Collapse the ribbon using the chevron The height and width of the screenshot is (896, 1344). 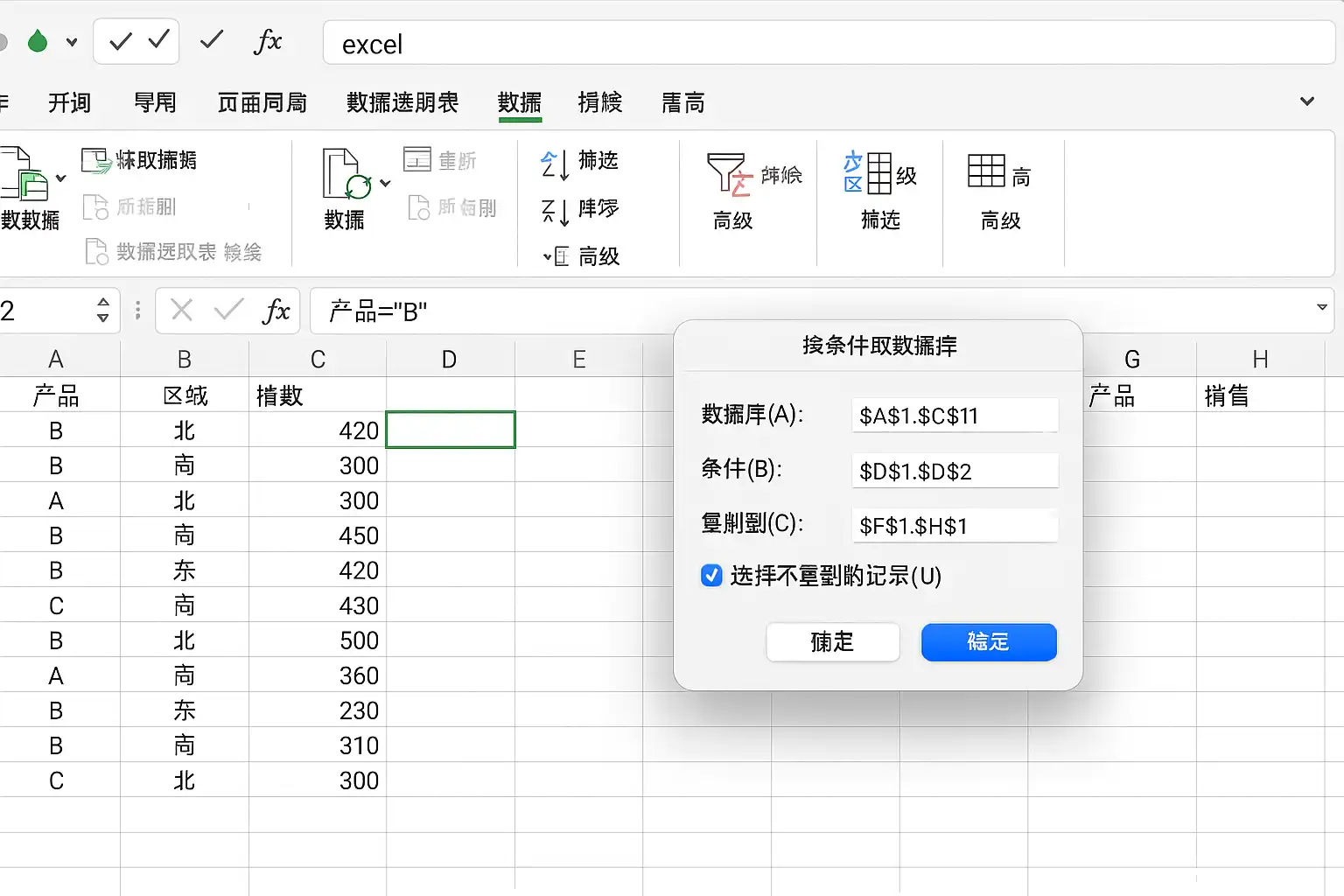[x=1307, y=101]
